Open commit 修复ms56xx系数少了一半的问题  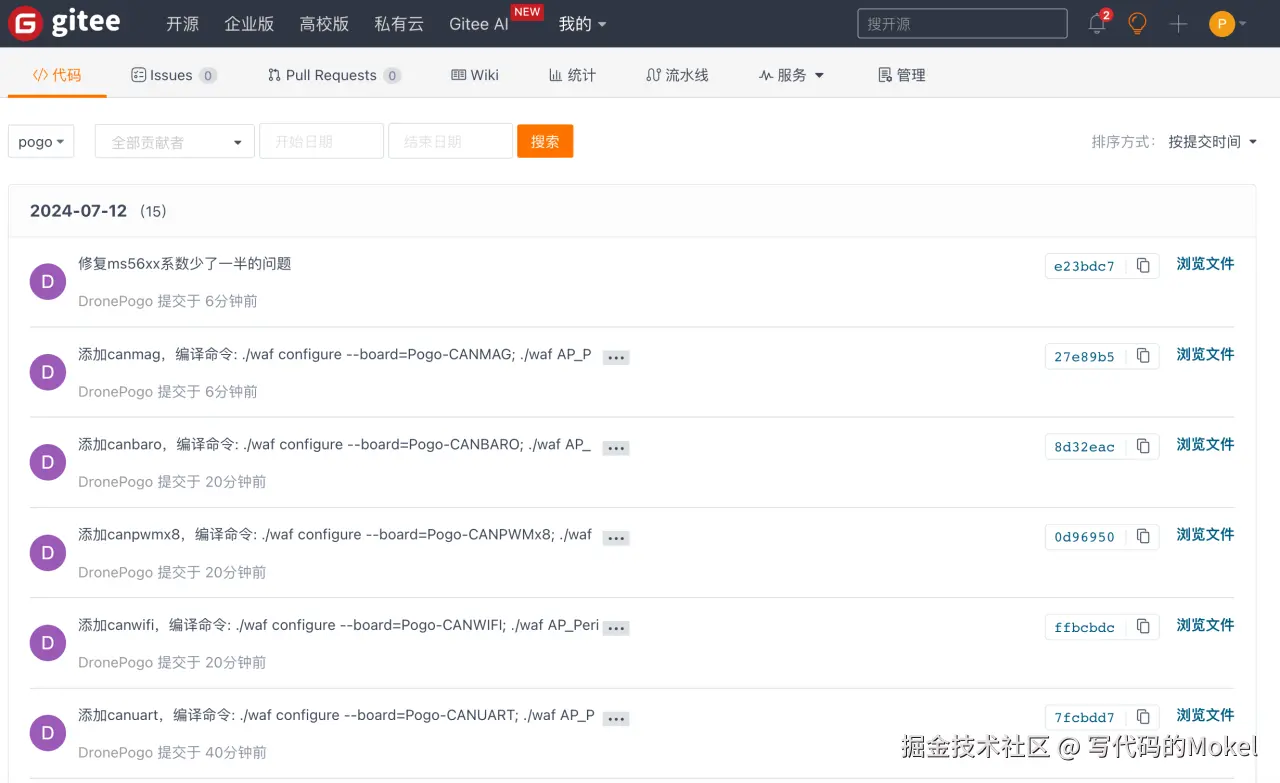tap(185, 264)
